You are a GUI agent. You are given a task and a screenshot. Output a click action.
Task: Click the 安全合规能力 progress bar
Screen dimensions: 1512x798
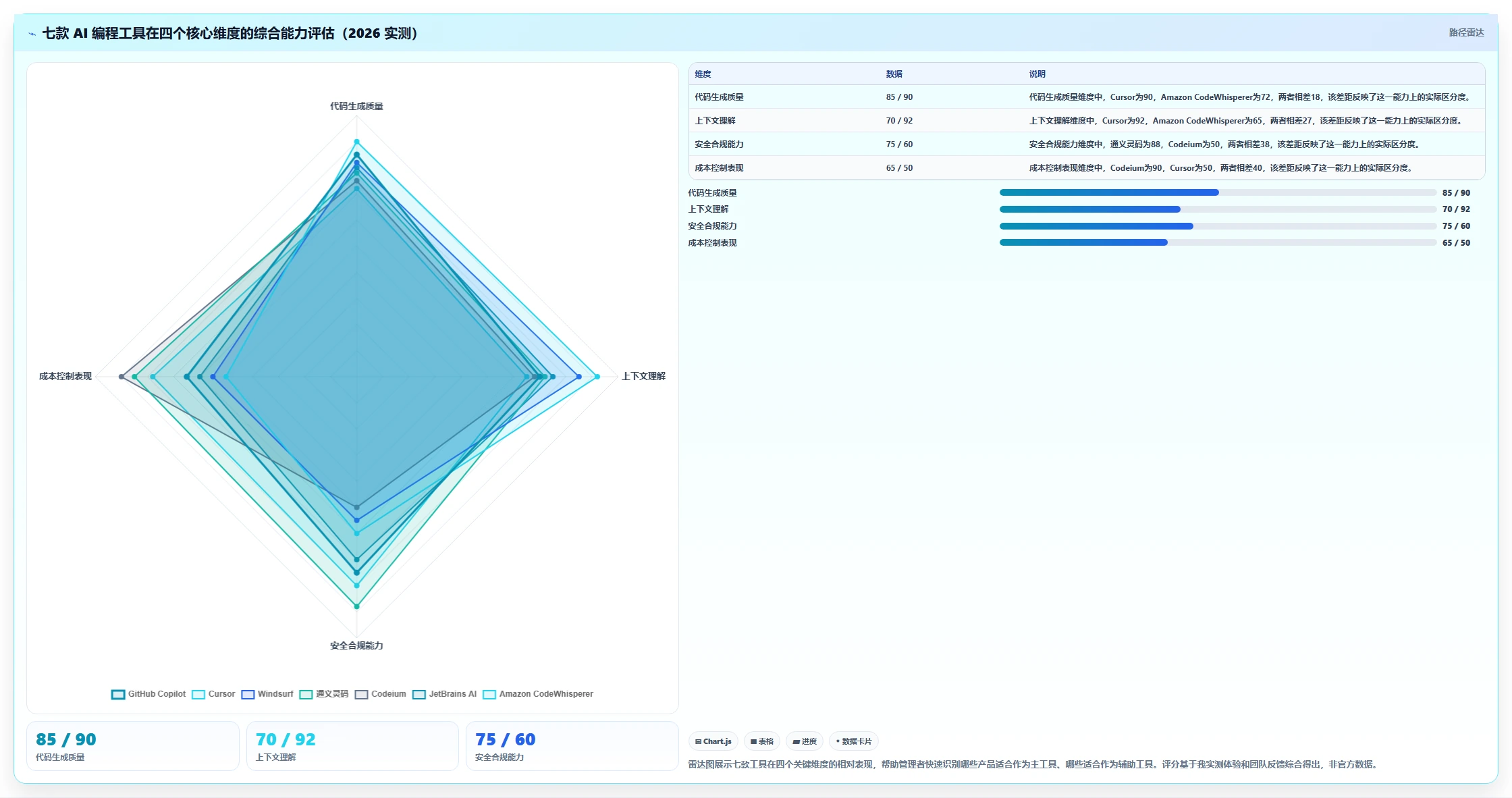(x=1218, y=226)
